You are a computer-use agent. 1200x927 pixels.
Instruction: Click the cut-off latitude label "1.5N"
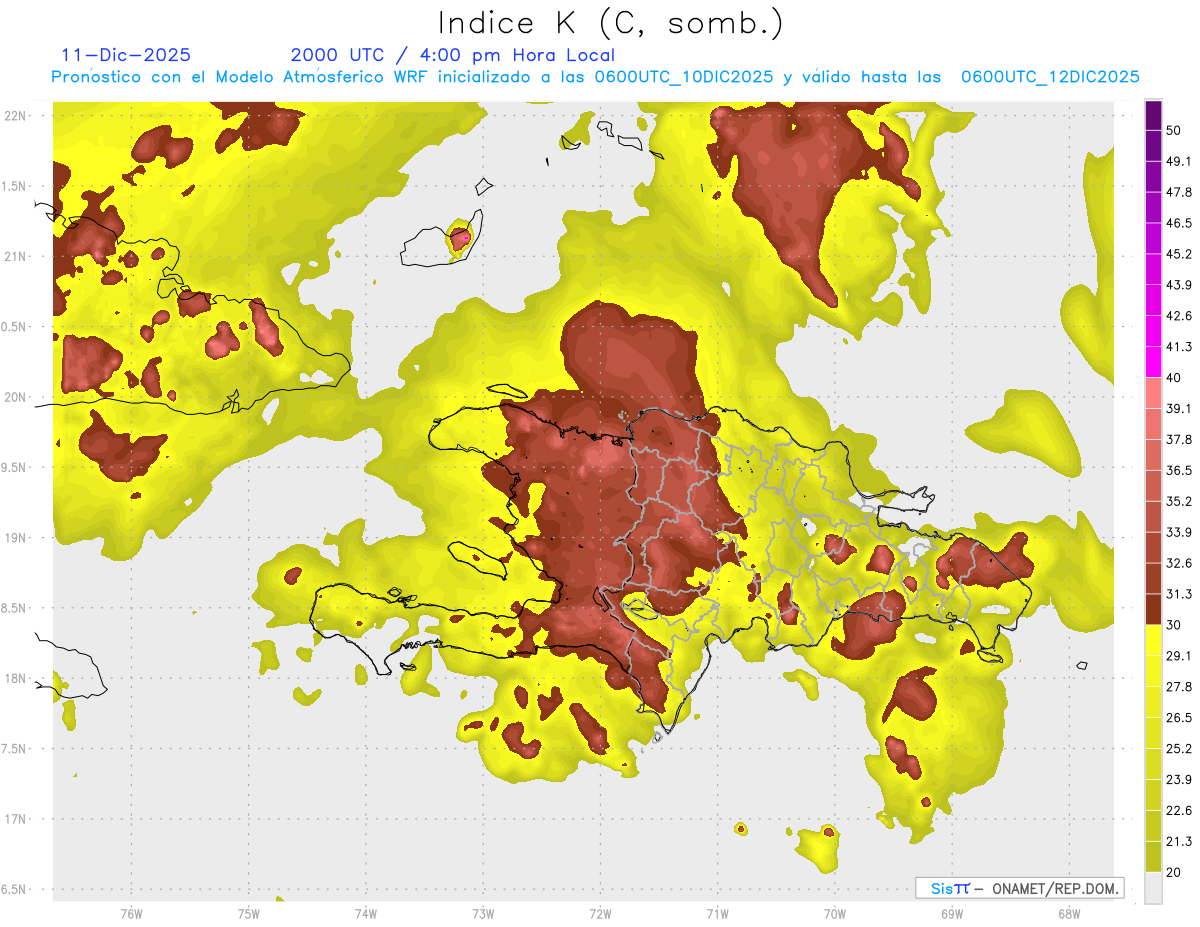14,186
